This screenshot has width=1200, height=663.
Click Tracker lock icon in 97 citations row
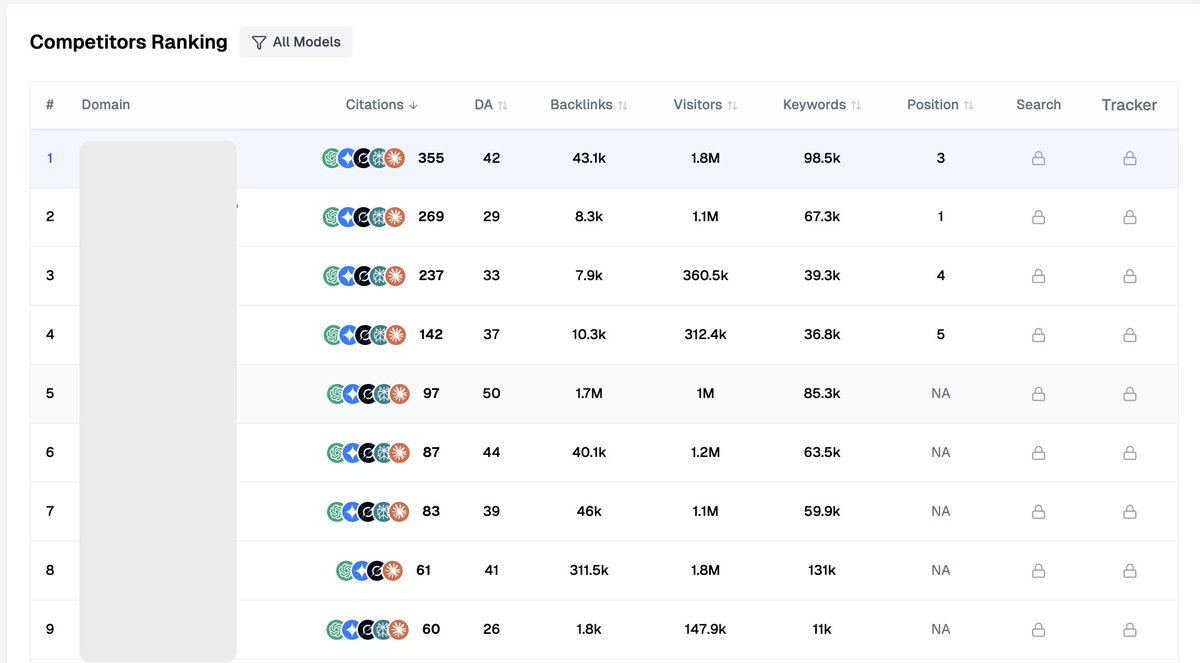tap(1129, 394)
